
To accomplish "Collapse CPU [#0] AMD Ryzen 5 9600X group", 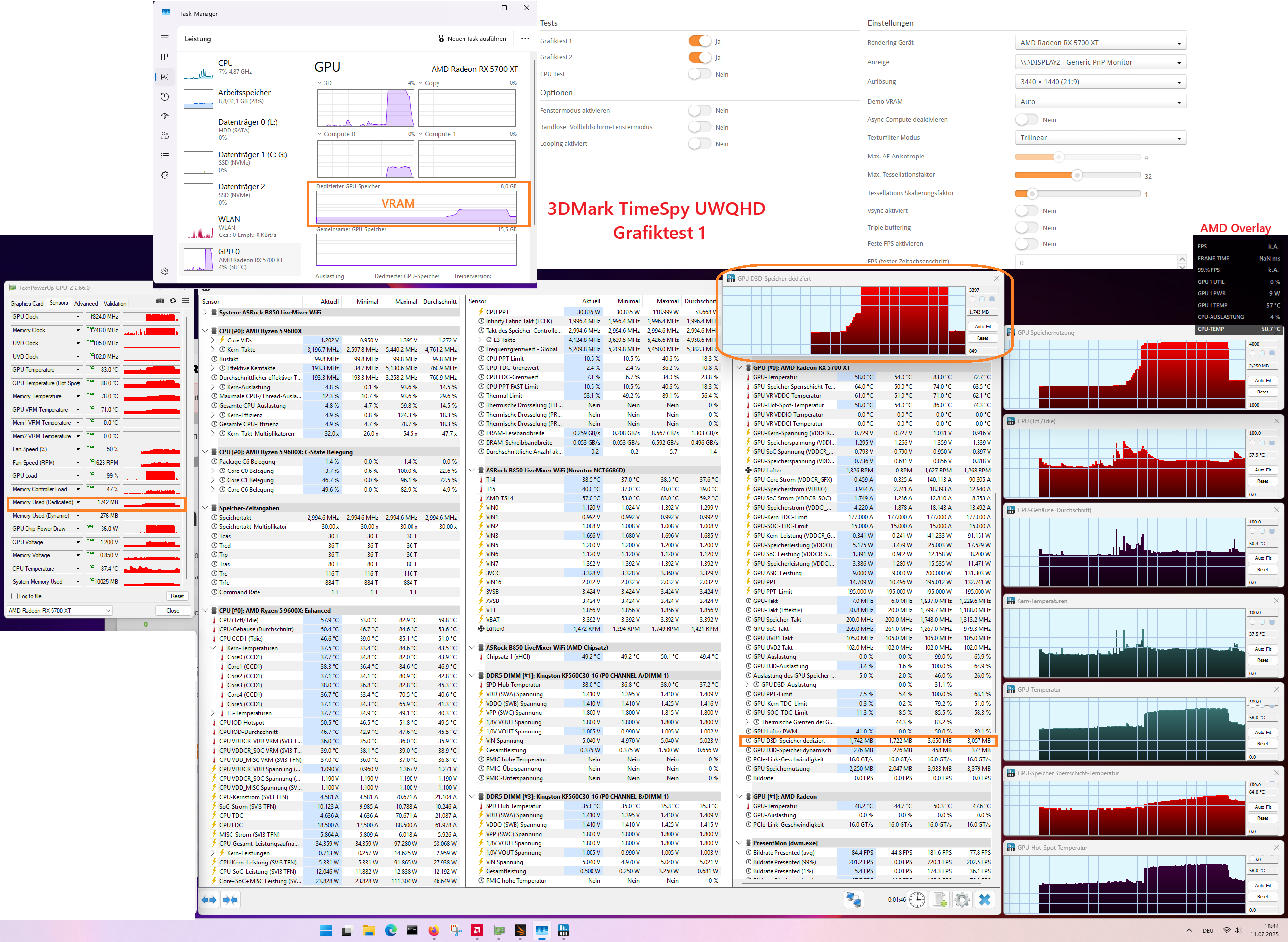I will (x=205, y=331).
